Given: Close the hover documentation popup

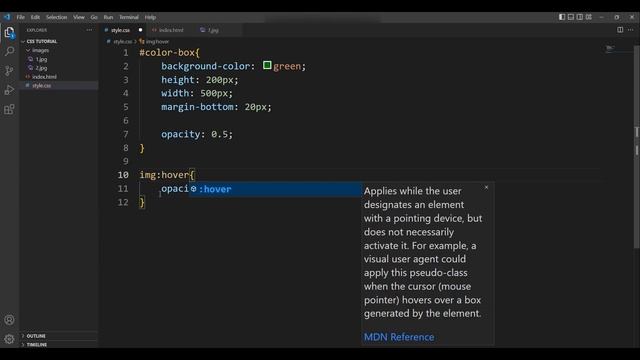Looking at the screenshot, I should click(x=486, y=187).
